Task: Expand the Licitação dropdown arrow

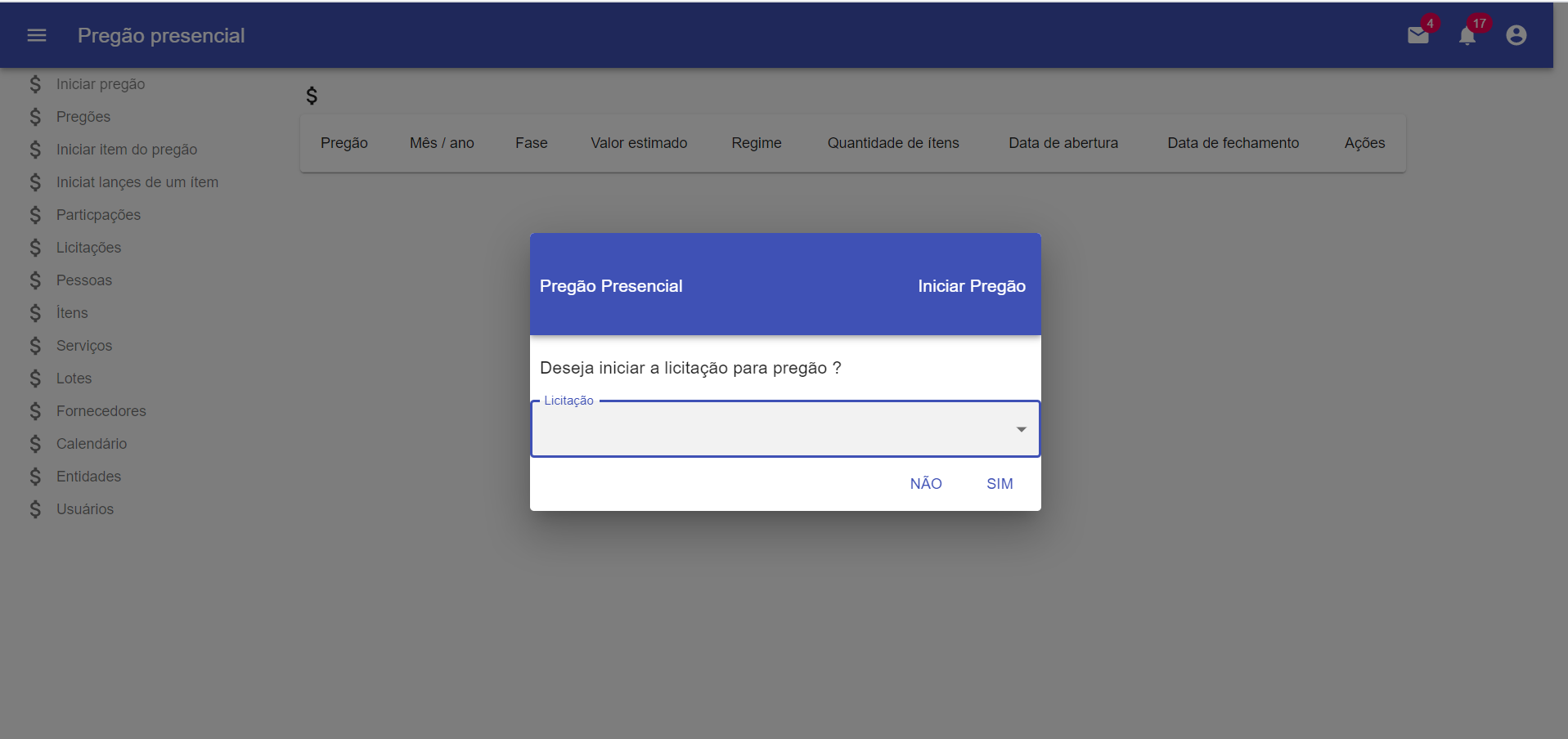Action: point(1021,429)
